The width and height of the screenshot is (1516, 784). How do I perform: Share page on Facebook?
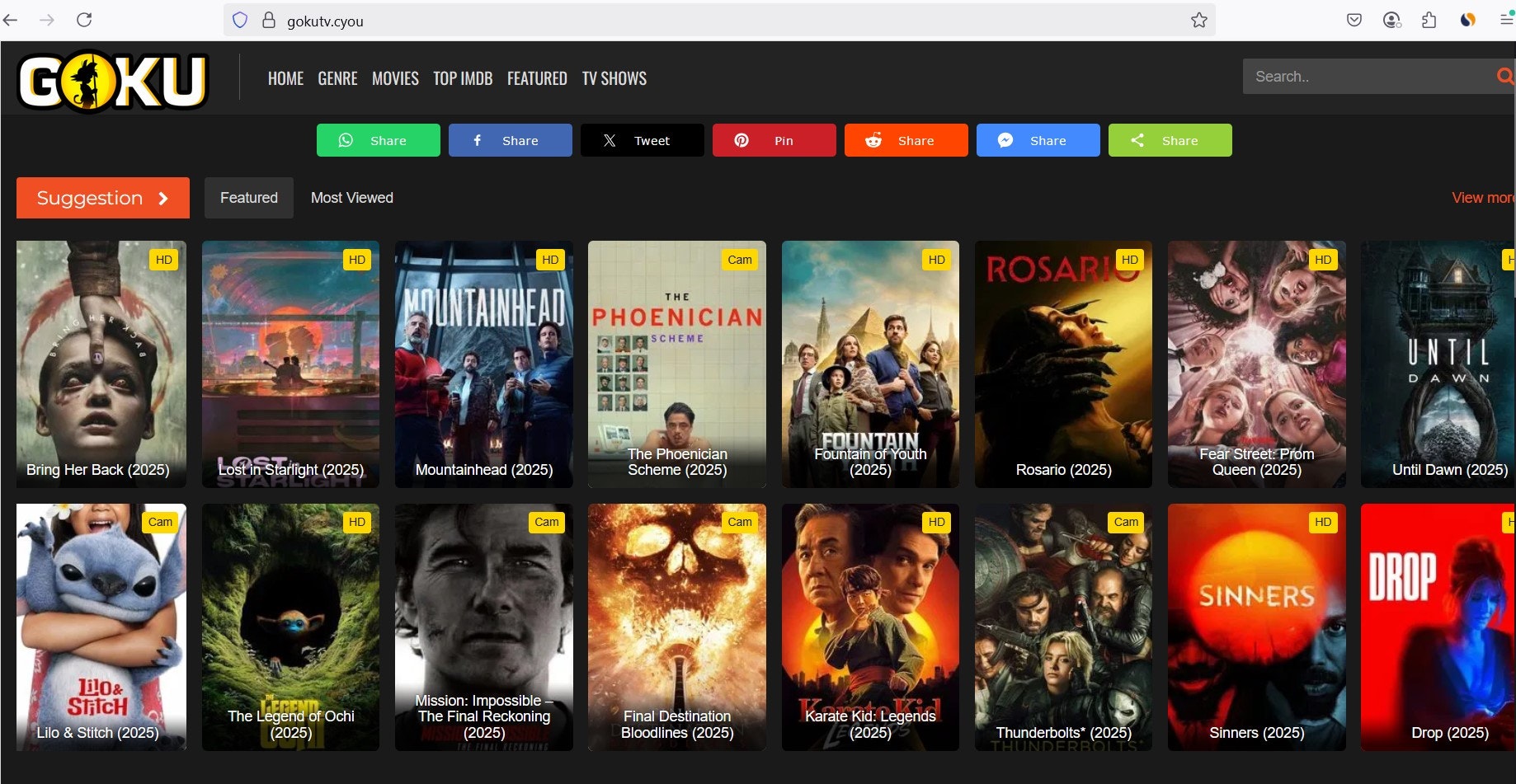click(x=510, y=140)
